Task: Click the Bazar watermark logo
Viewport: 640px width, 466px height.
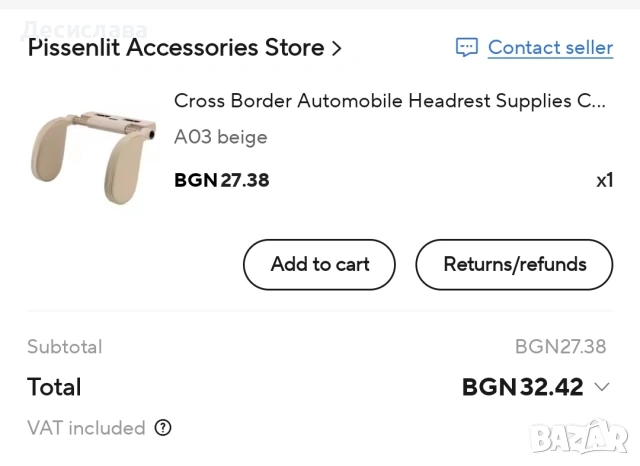Action: coord(578,438)
